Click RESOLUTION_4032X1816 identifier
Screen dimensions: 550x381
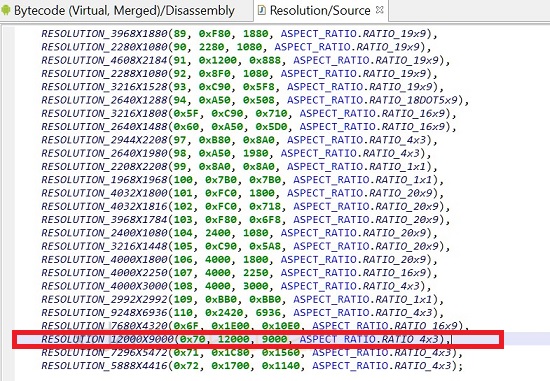(105, 206)
